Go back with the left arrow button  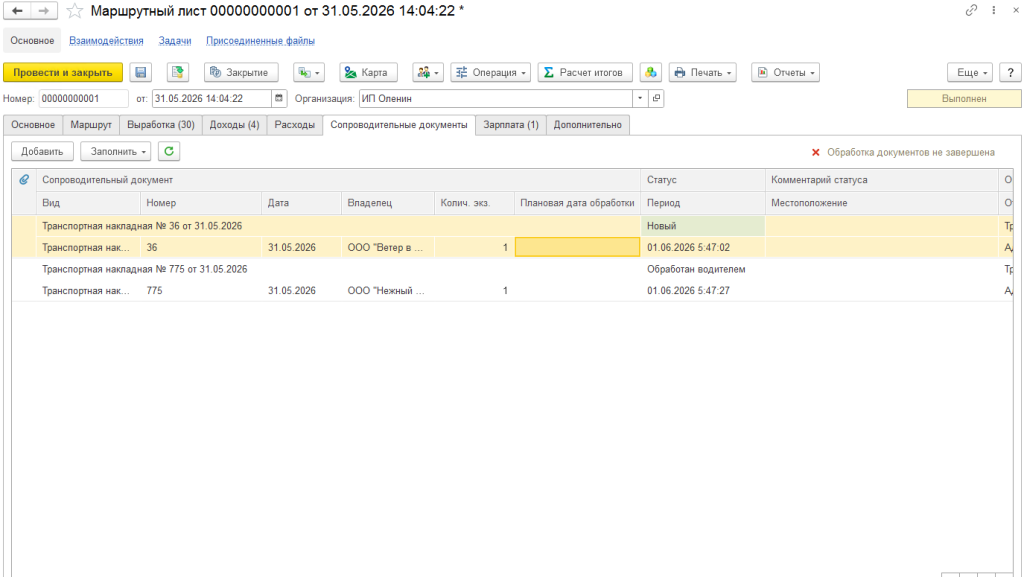coord(18,10)
